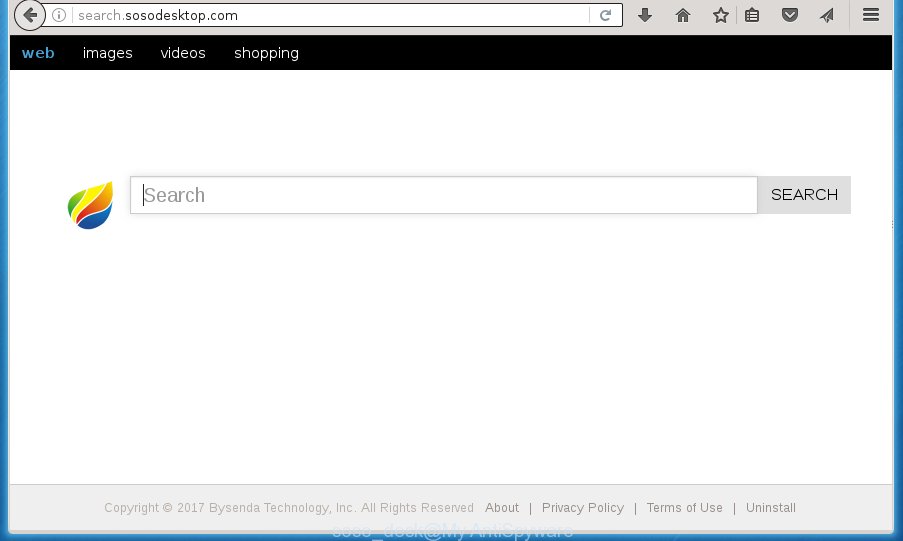Switch to the images tab
903x541 pixels.
[108, 53]
